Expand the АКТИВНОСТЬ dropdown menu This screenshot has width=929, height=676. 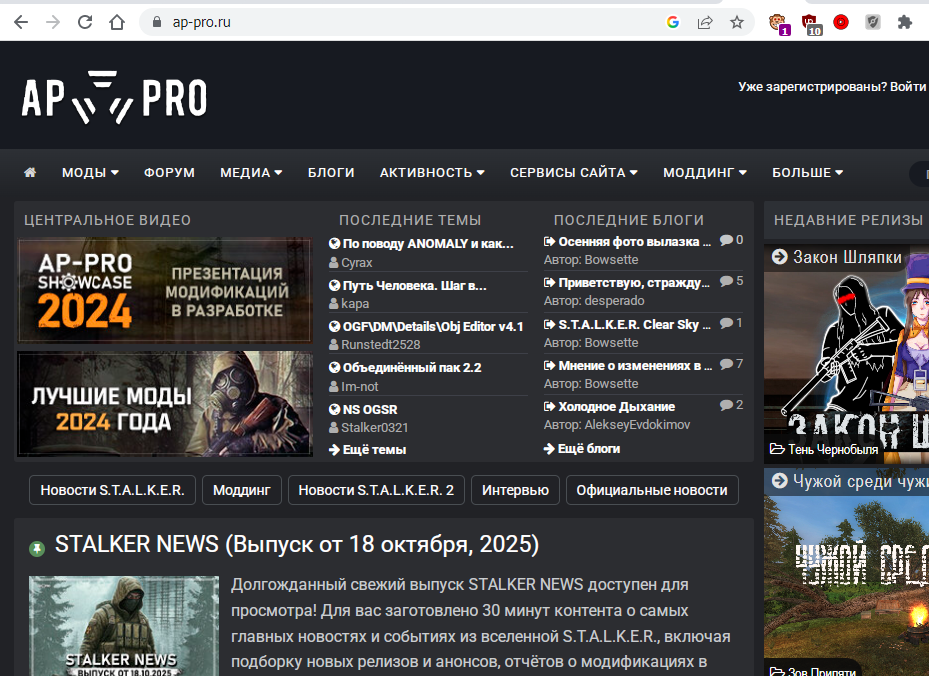(432, 172)
